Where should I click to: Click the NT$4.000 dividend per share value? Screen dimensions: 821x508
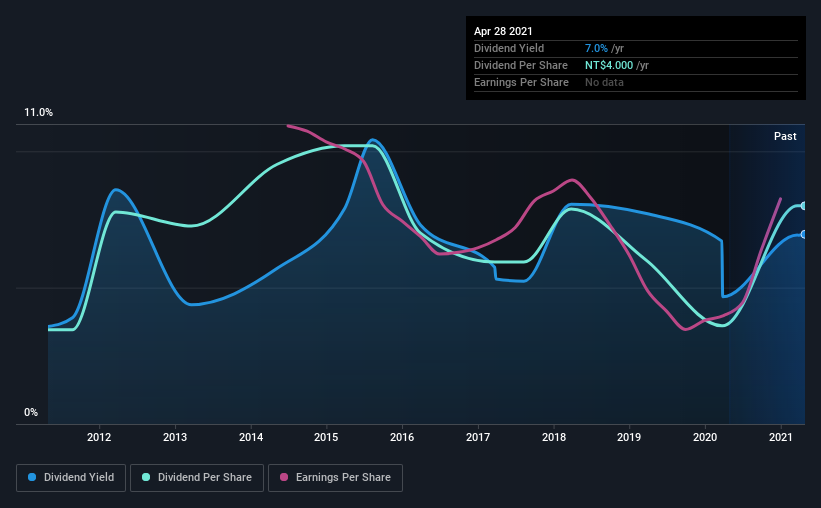609,65
